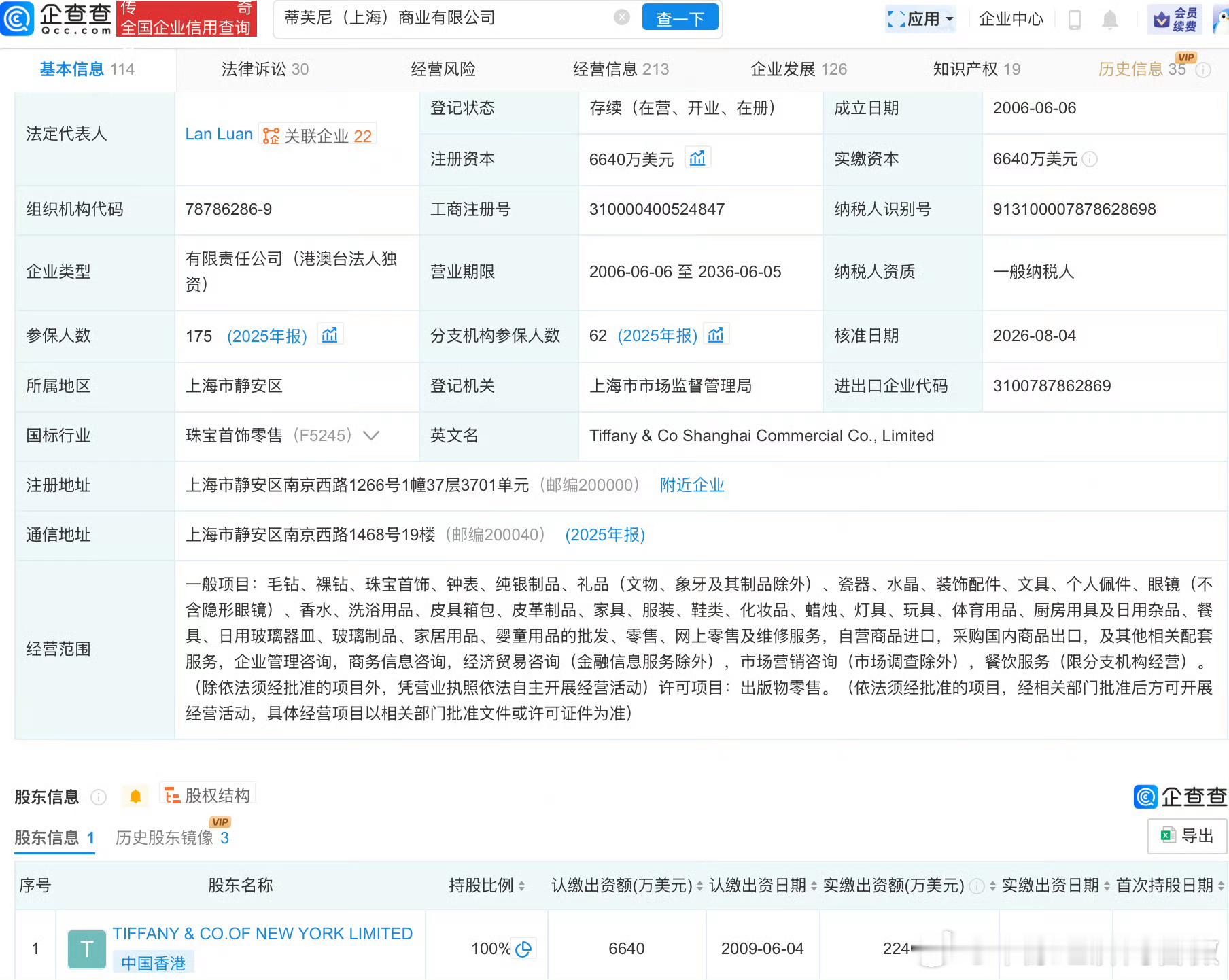
Task: Click info icon beside 股东信息 heading
Action: (99, 797)
